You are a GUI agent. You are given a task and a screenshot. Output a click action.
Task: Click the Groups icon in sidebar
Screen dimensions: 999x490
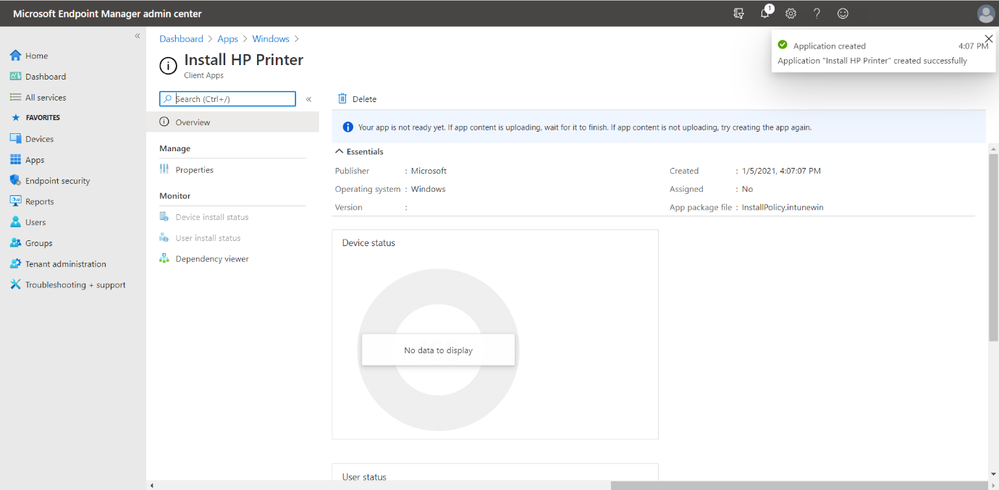pos(16,243)
